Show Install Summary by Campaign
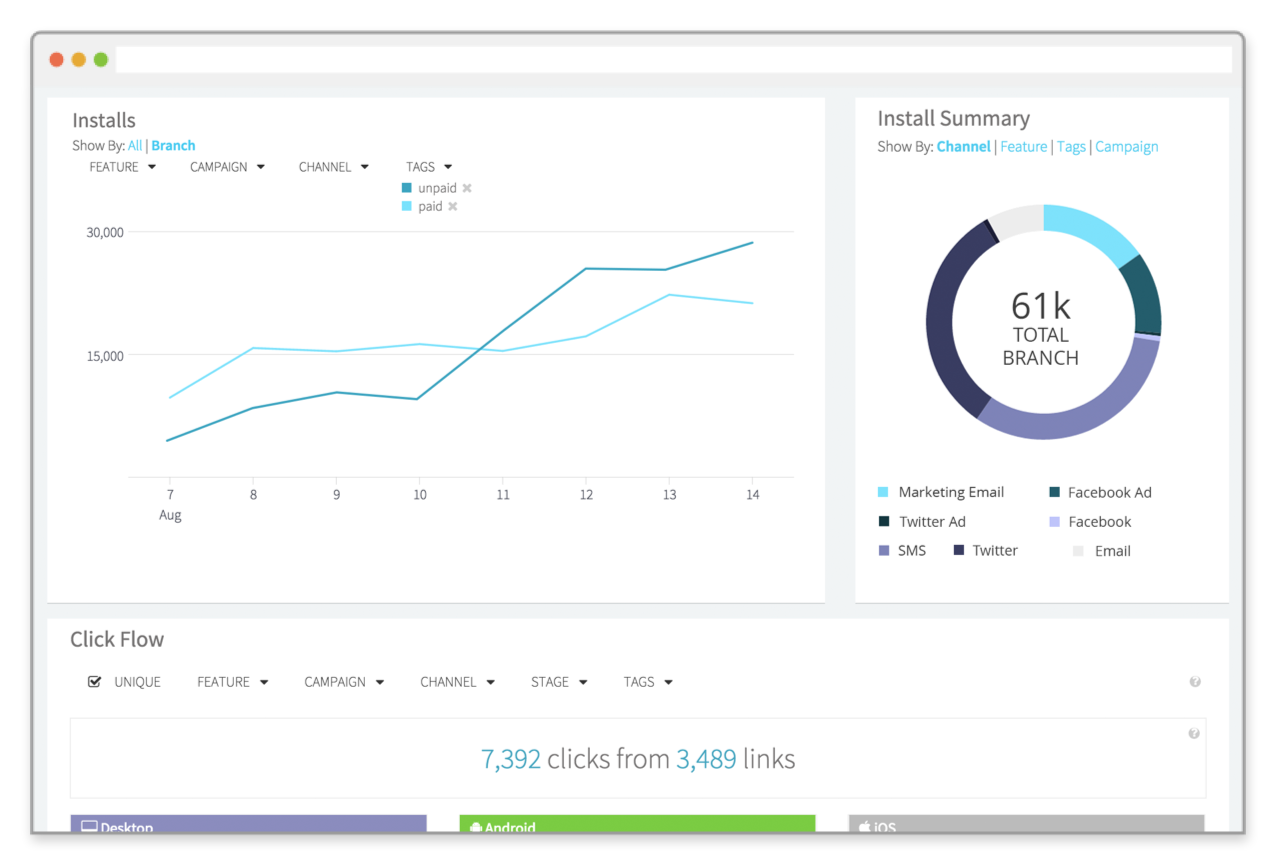The height and width of the screenshot is (866, 1276). point(1126,146)
